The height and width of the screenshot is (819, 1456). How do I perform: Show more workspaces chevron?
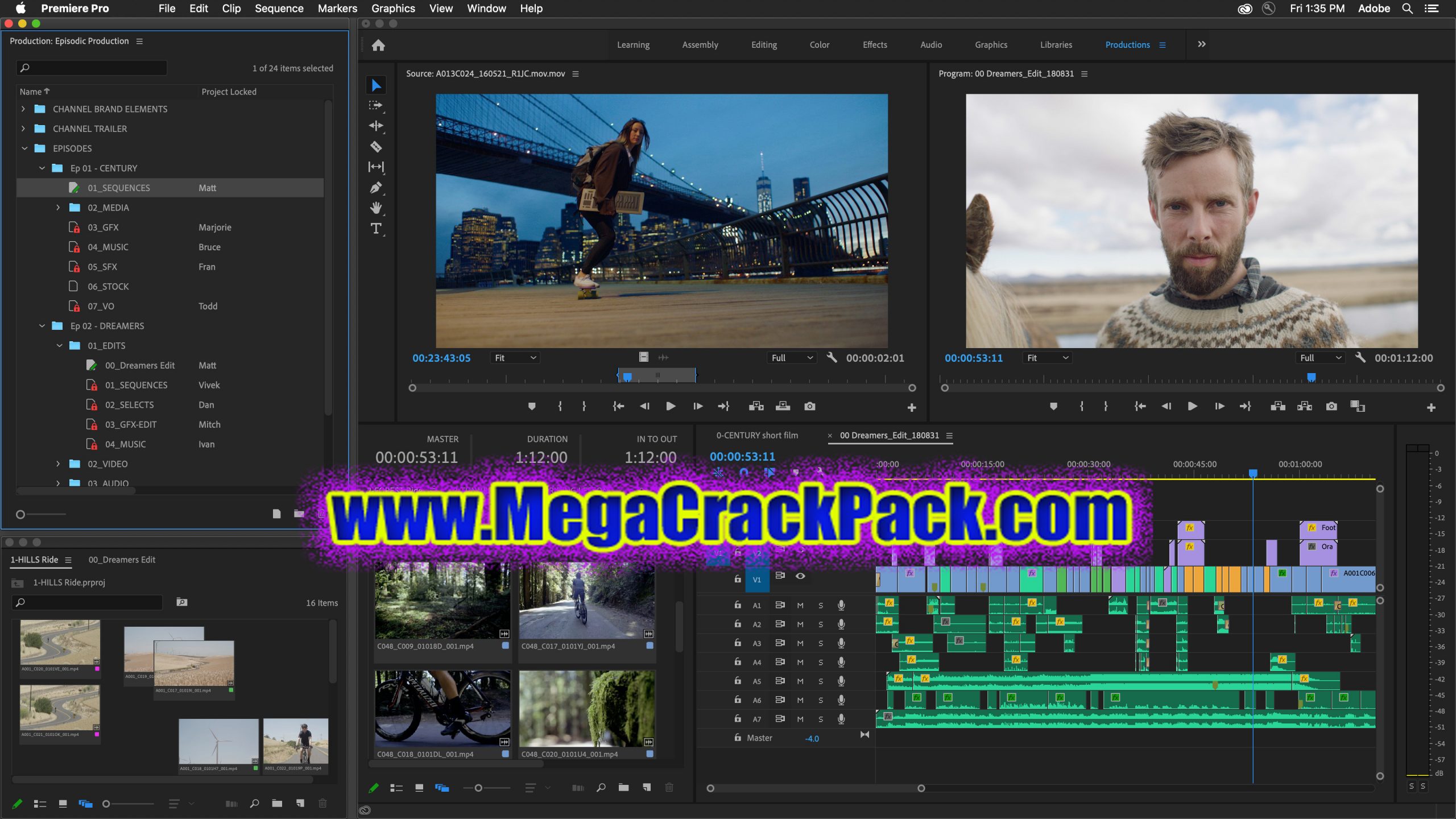tap(1202, 44)
